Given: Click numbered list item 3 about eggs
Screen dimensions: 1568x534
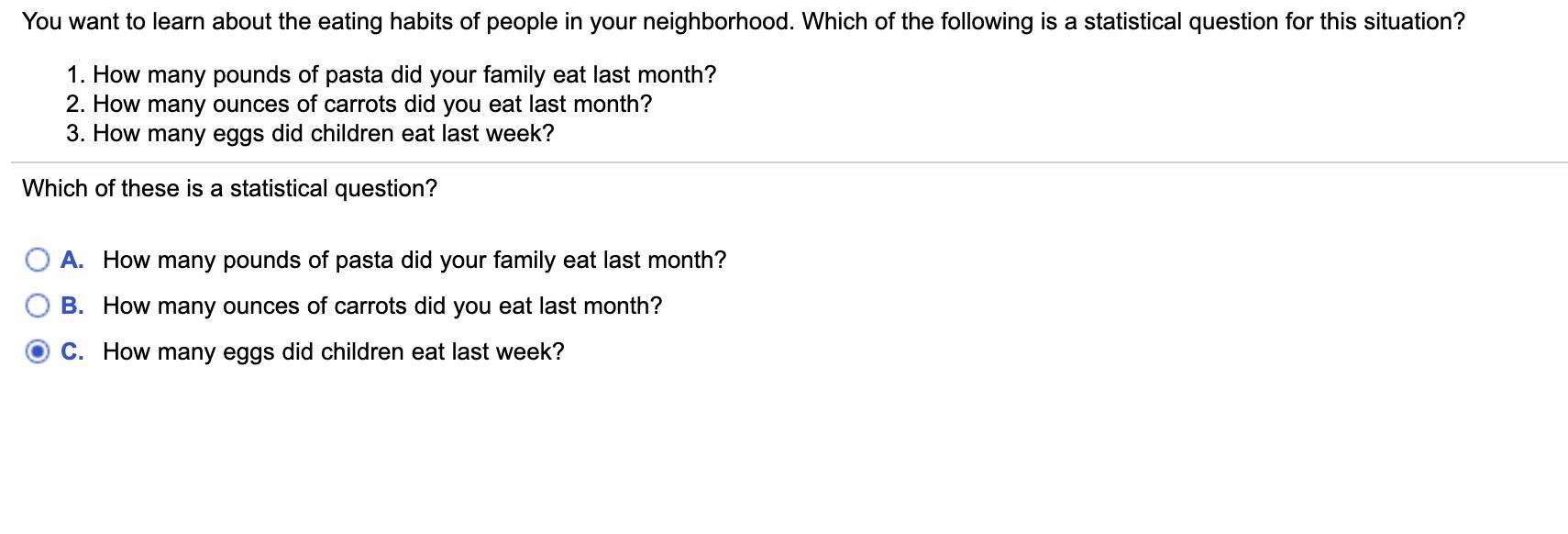Looking at the screenshot, I should coord(311,134).
